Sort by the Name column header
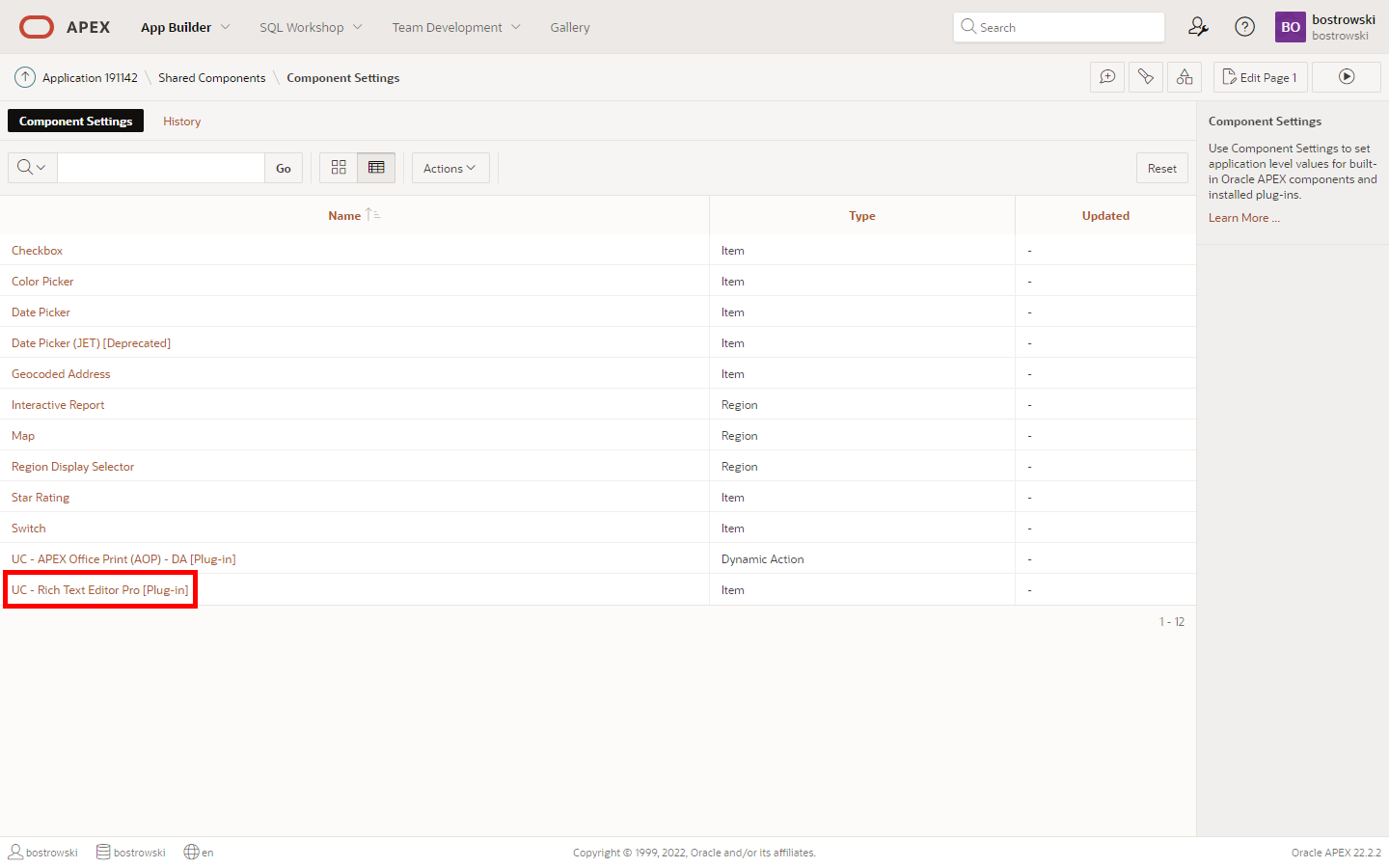Image resolution: width=1389 pixels, height=868 pixels. pos(344,216)
